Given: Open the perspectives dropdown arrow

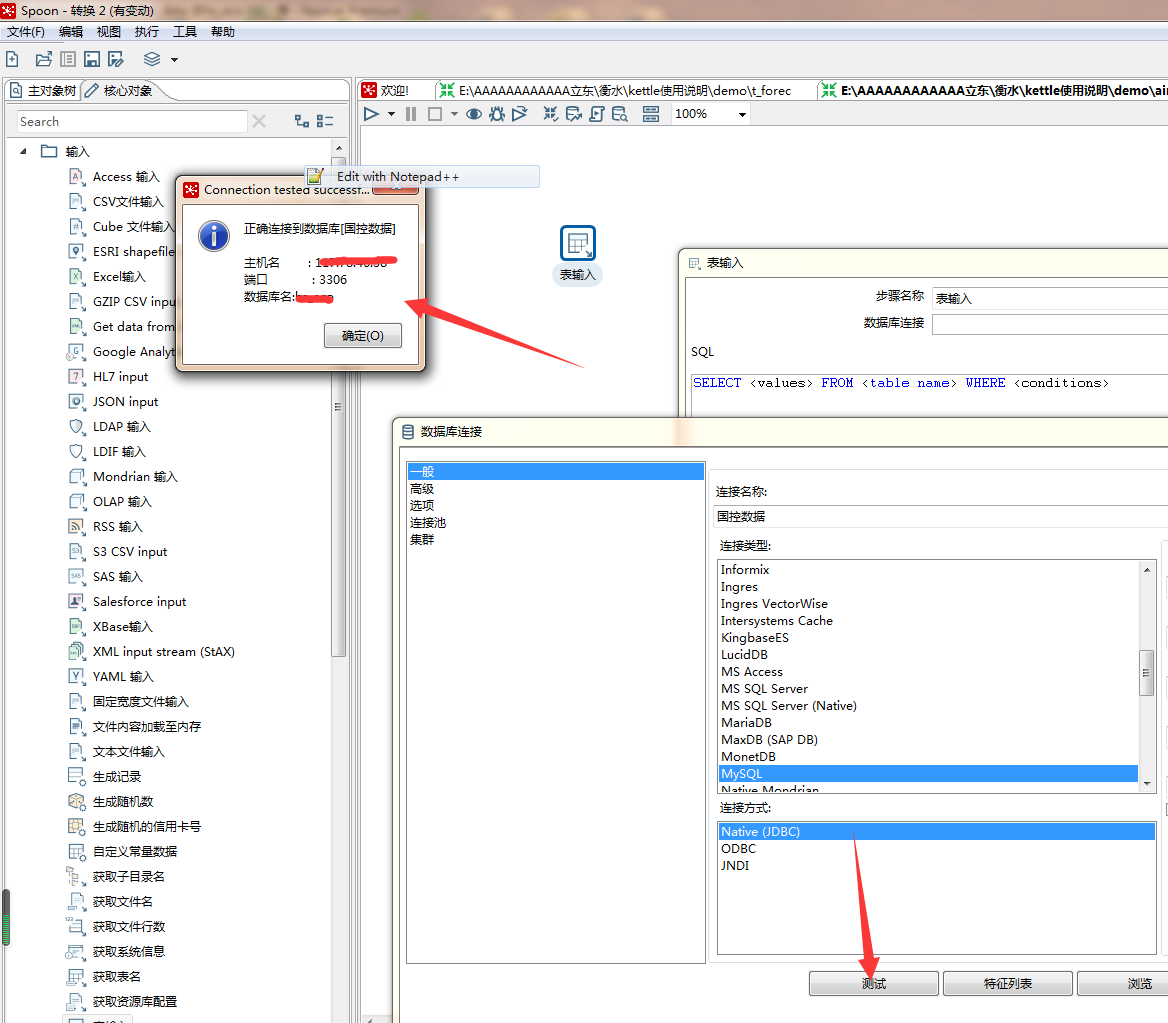Looking at the screenshot, I should [174, 60].
